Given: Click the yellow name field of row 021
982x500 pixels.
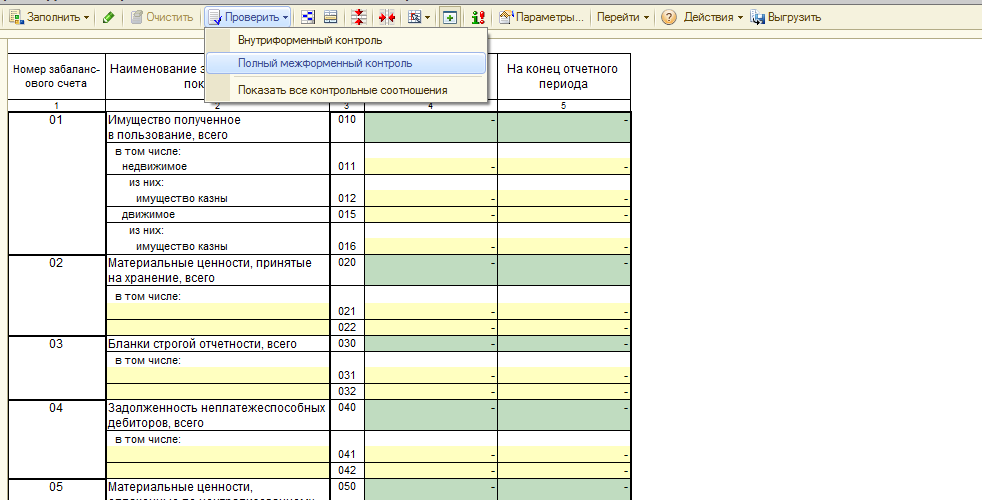Looking at the screenshot, I should pos(218,311).
